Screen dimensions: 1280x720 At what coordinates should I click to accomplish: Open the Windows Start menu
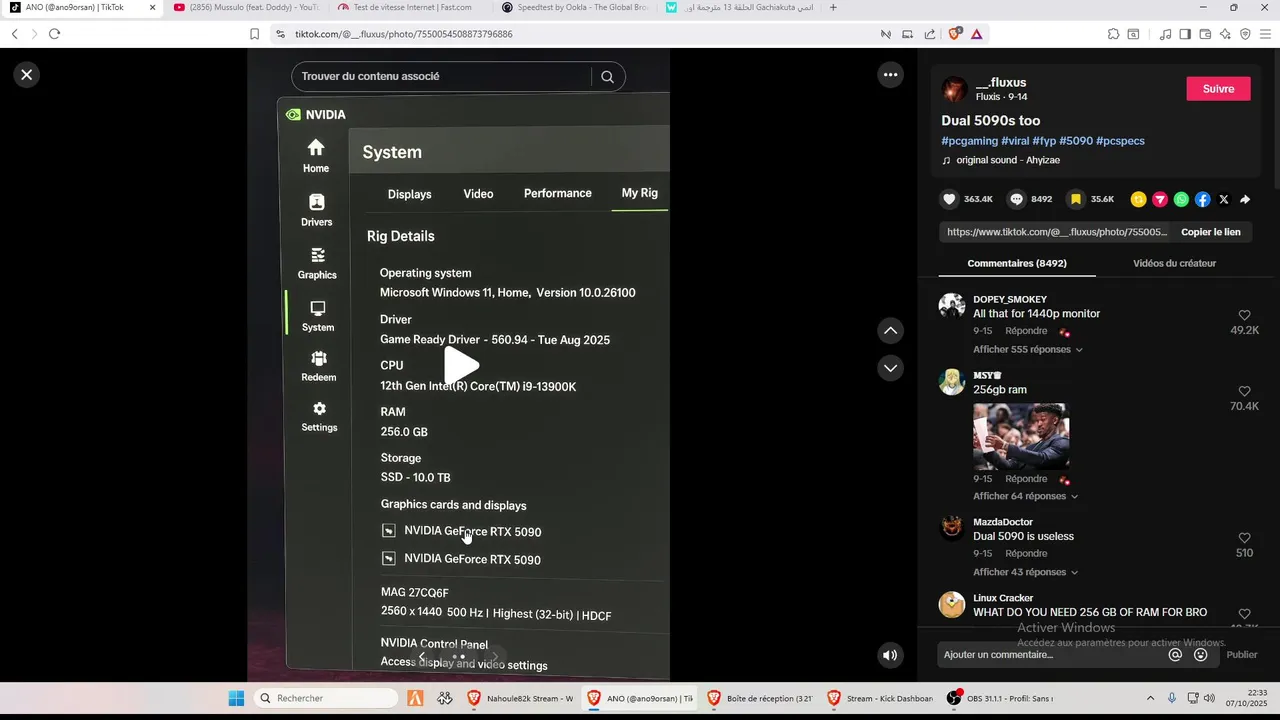(236, 698)
